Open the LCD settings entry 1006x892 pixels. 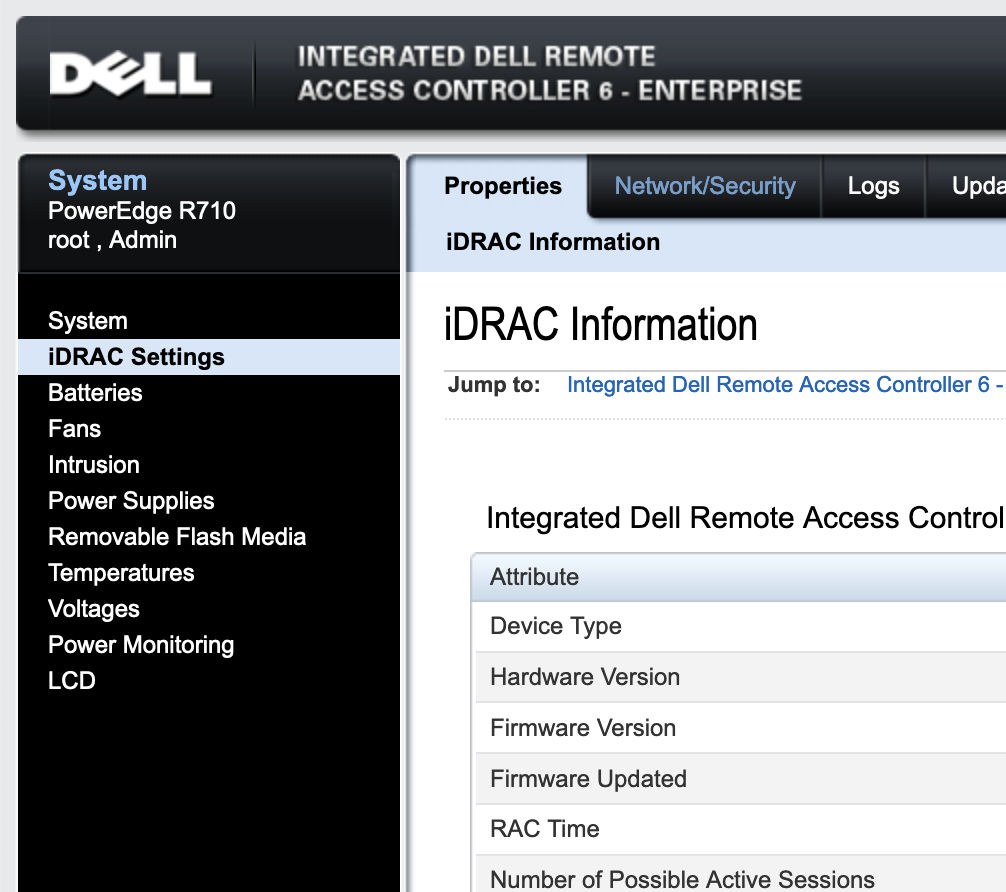pyautogui.click(x=72, y=681)
